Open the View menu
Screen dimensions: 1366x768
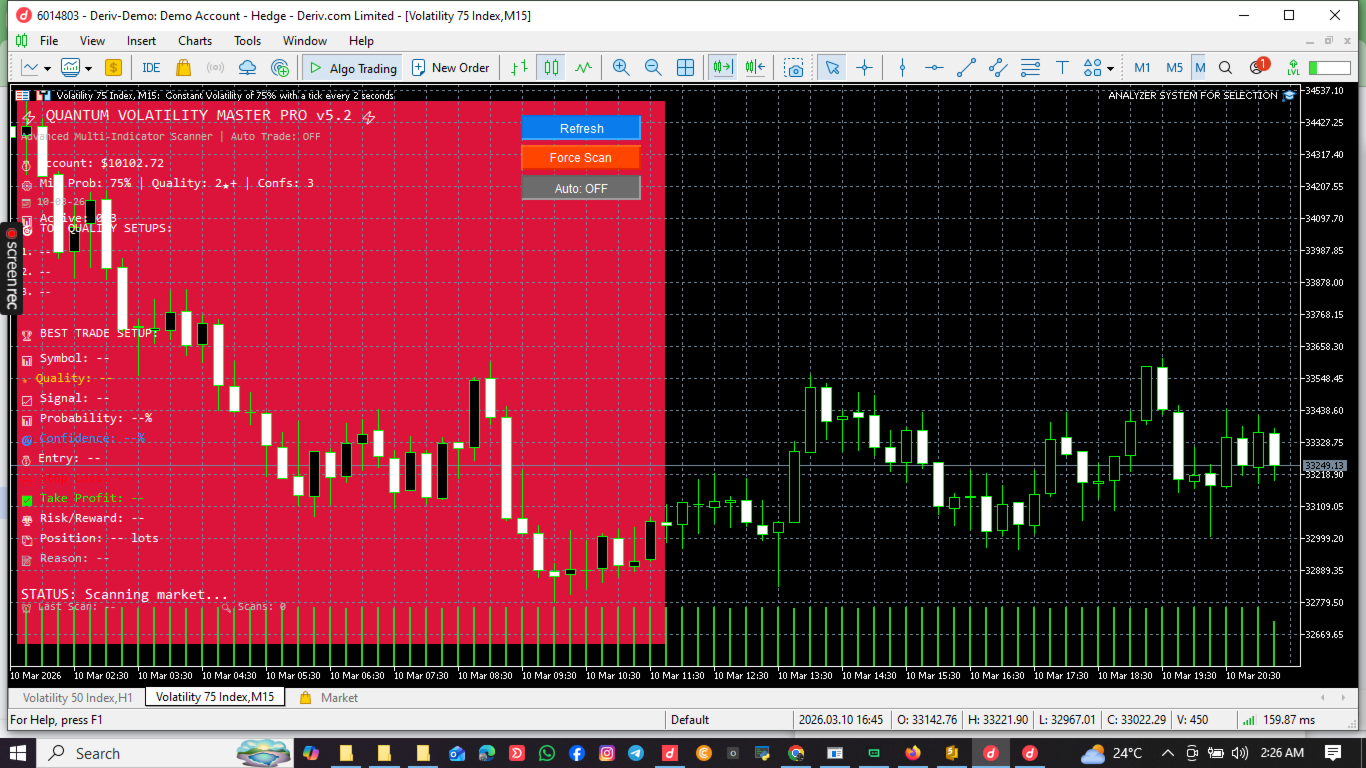92,41
